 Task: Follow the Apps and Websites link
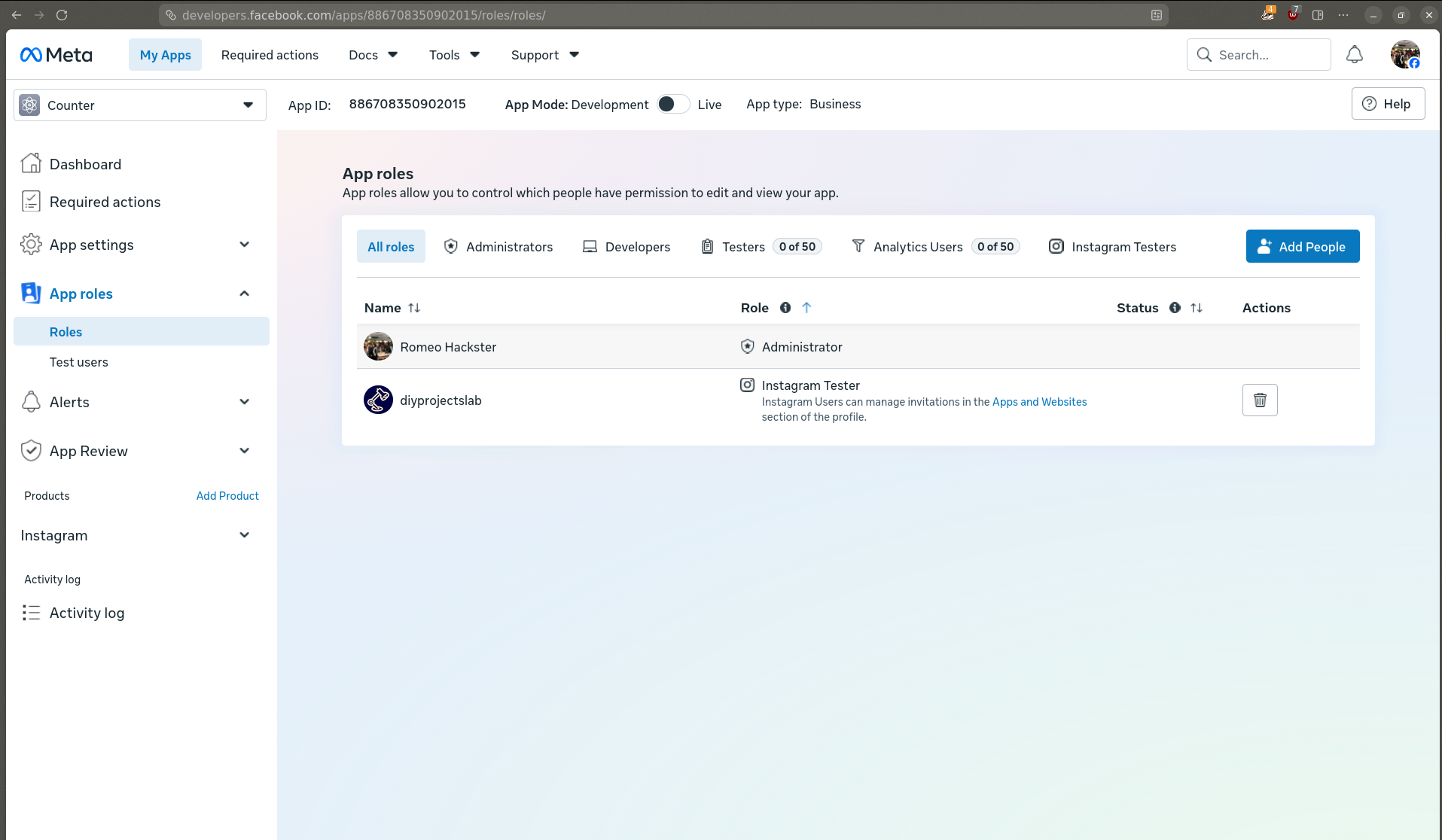click(1039, 402)
